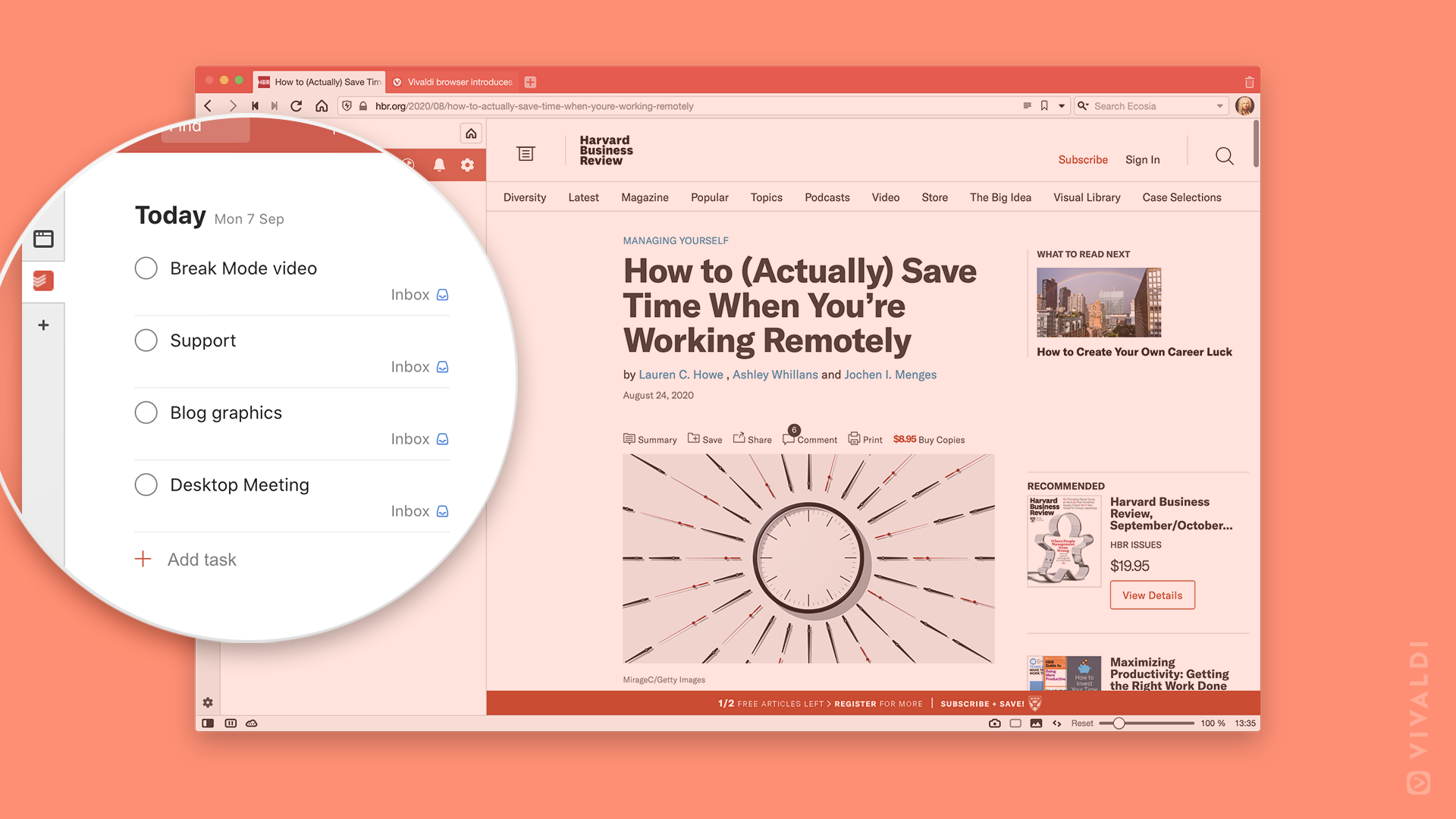The image size is (1456, 819).
Task: Toggle the Support task checkbox
Action: coord(148,339)
